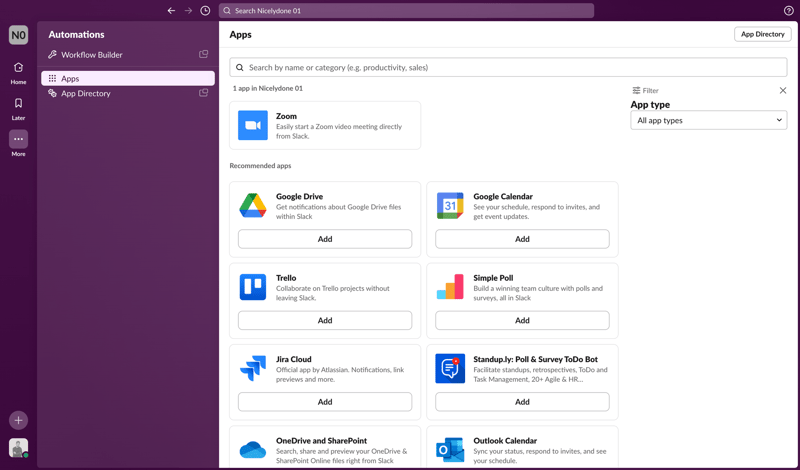Click the N0 workspace switcher icon
800x470 pixels.
tap(18, 35)
